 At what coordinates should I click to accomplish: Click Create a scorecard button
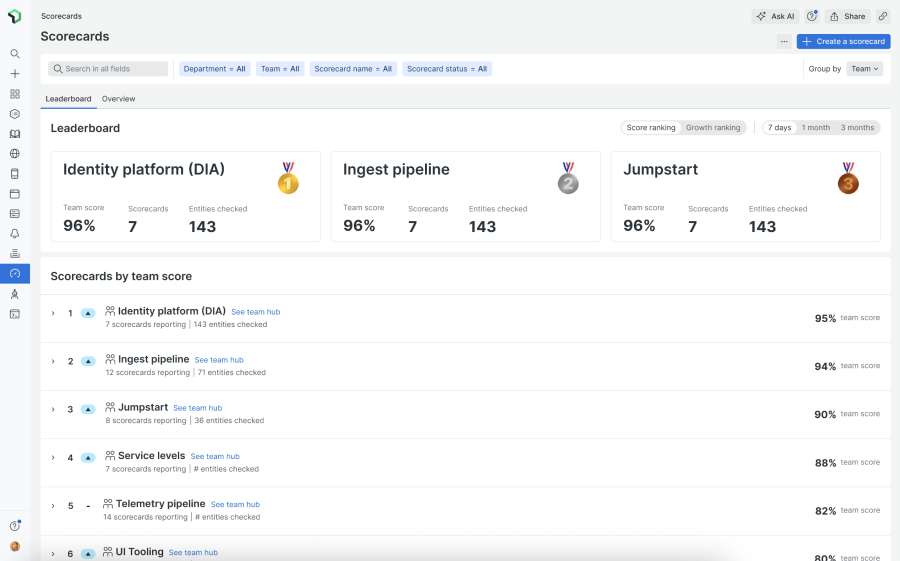pos(844,41)
